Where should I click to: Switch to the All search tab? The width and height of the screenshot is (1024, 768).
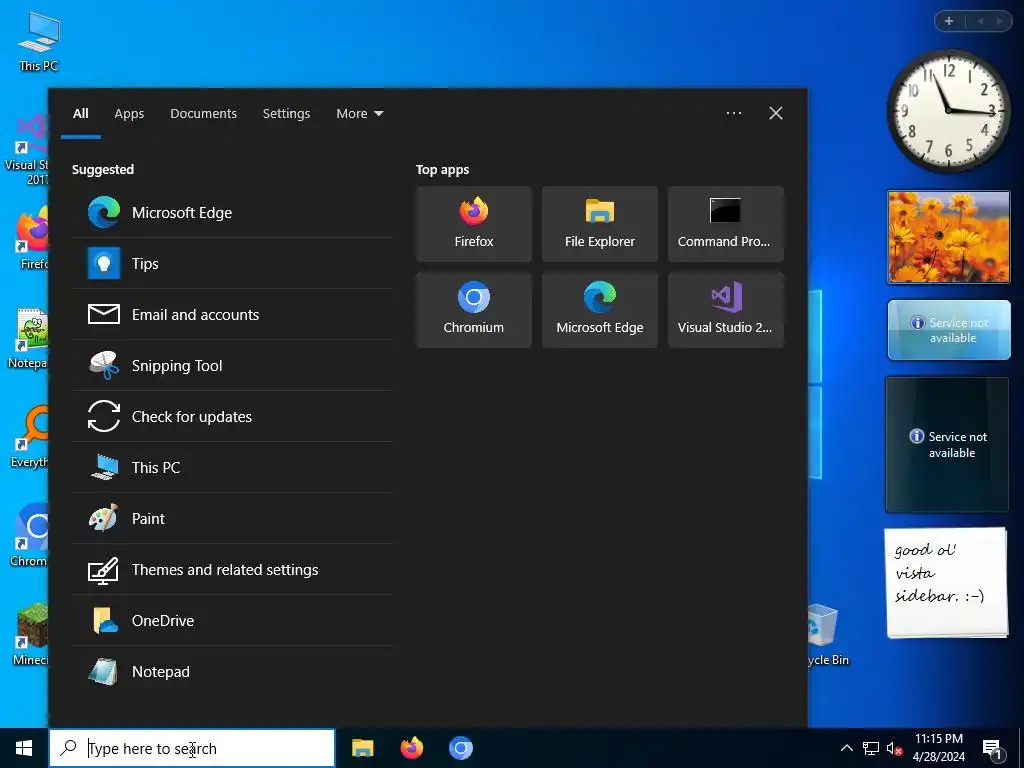tap(81, 114)
